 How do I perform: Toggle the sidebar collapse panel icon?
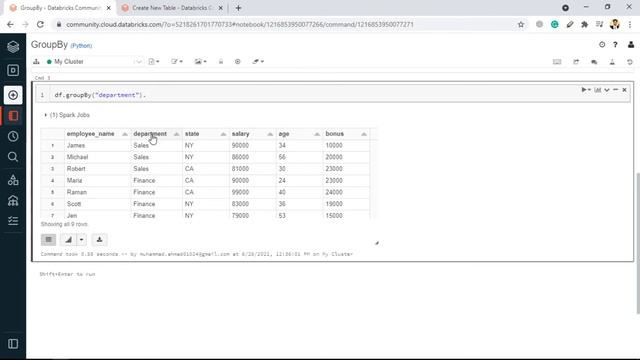13,344
